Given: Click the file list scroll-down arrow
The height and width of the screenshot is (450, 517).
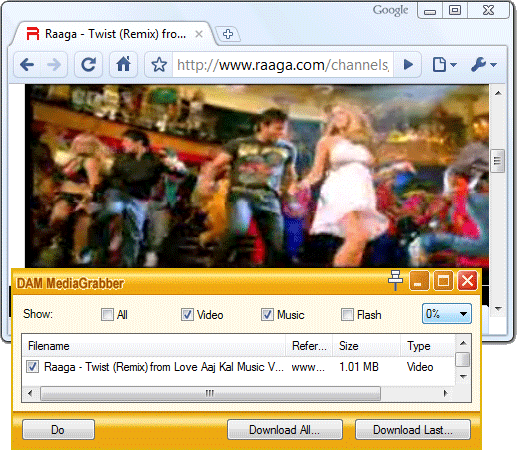Looking at the screenshot, I should coord(463,376).
